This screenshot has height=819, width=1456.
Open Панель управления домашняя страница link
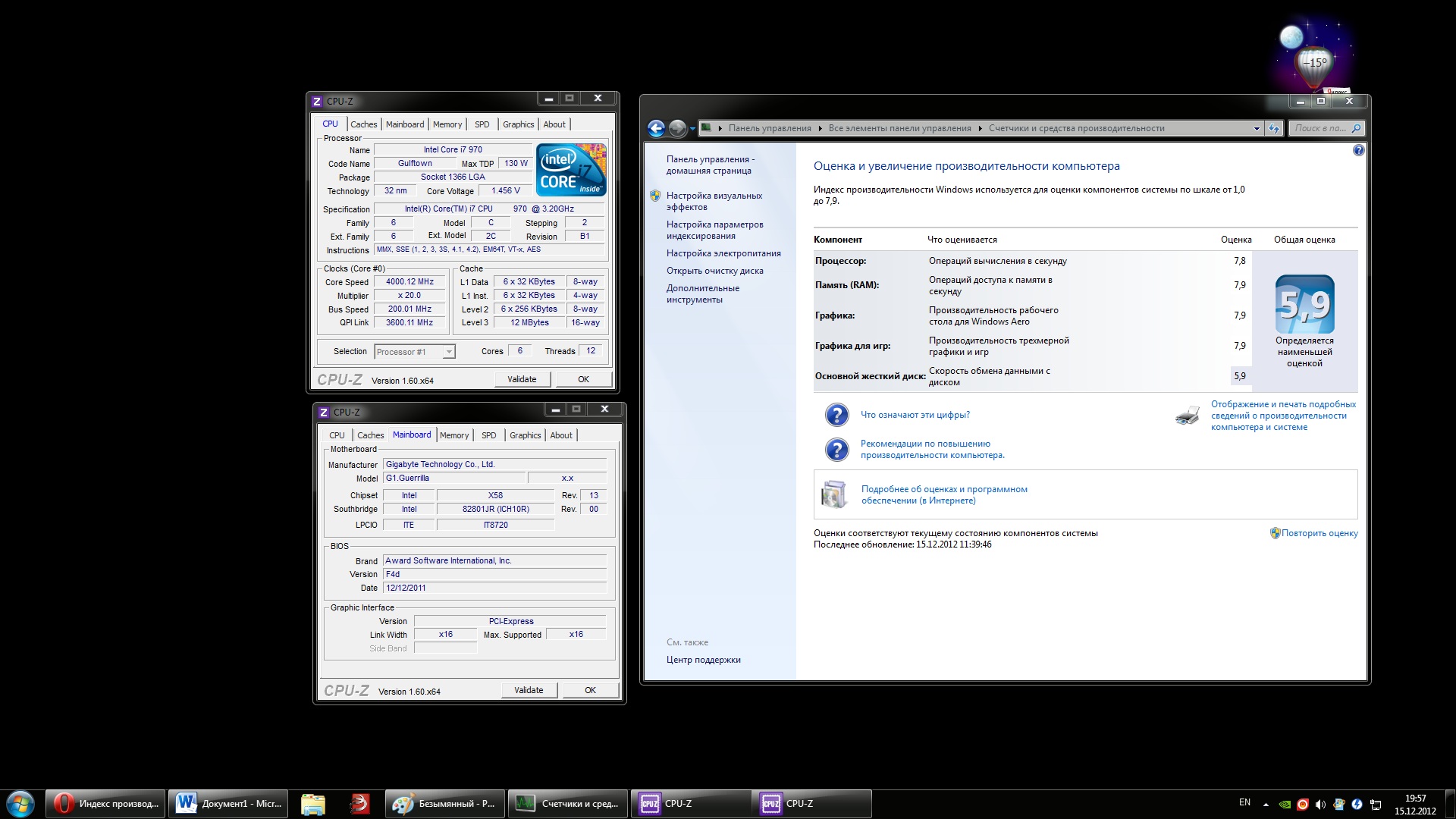(x=711, y=165)
